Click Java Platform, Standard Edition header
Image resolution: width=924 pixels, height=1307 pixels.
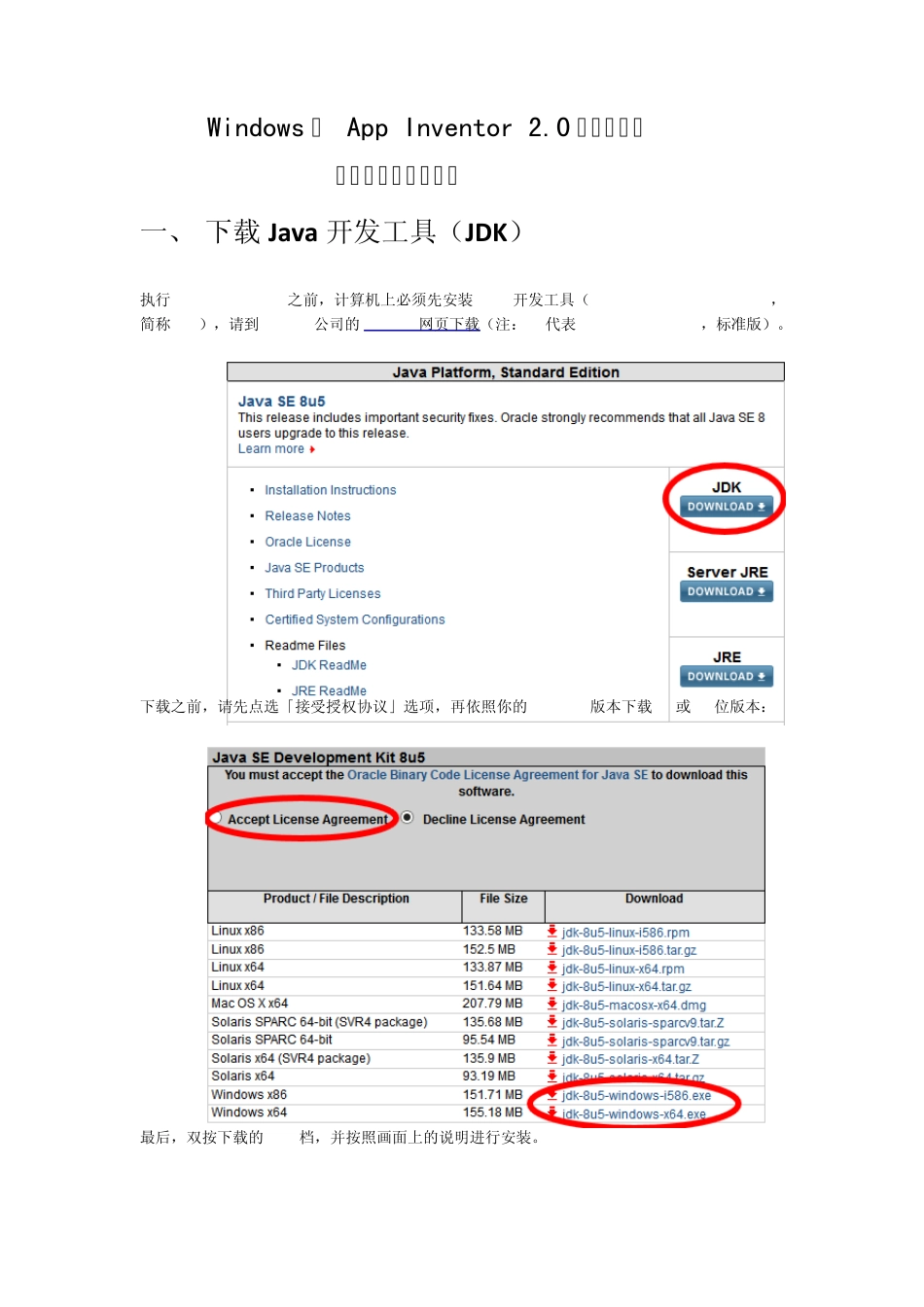[x=506, y=372]
